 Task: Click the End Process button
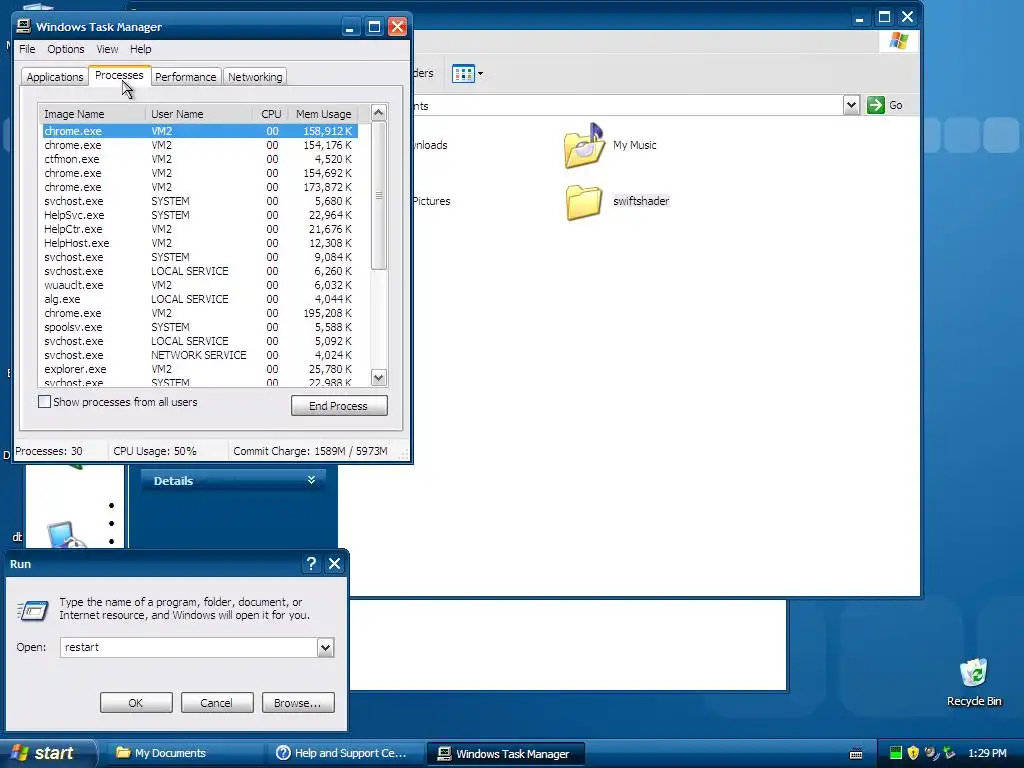click(x=339, y=406)
